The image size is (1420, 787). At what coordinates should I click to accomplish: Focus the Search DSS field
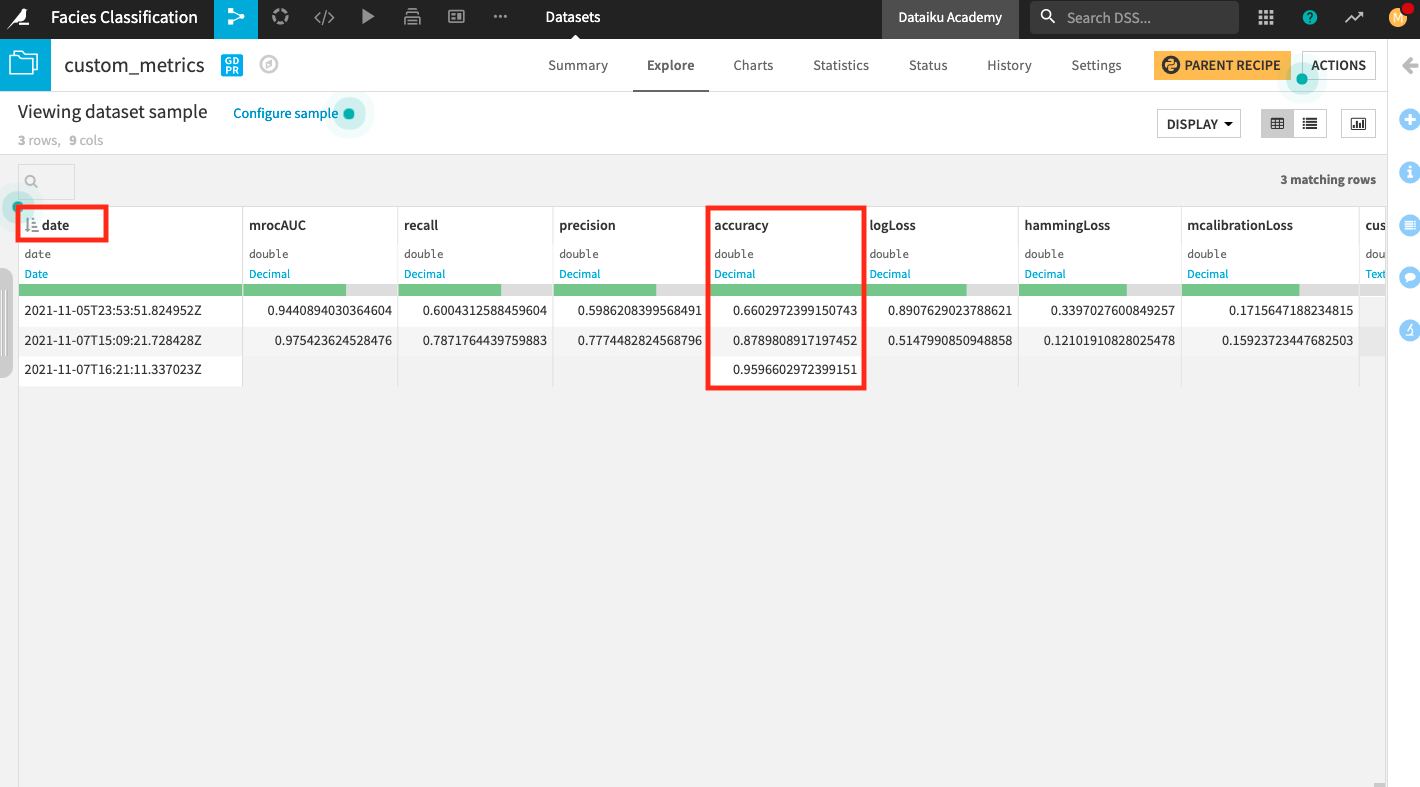coord(1134,18)
